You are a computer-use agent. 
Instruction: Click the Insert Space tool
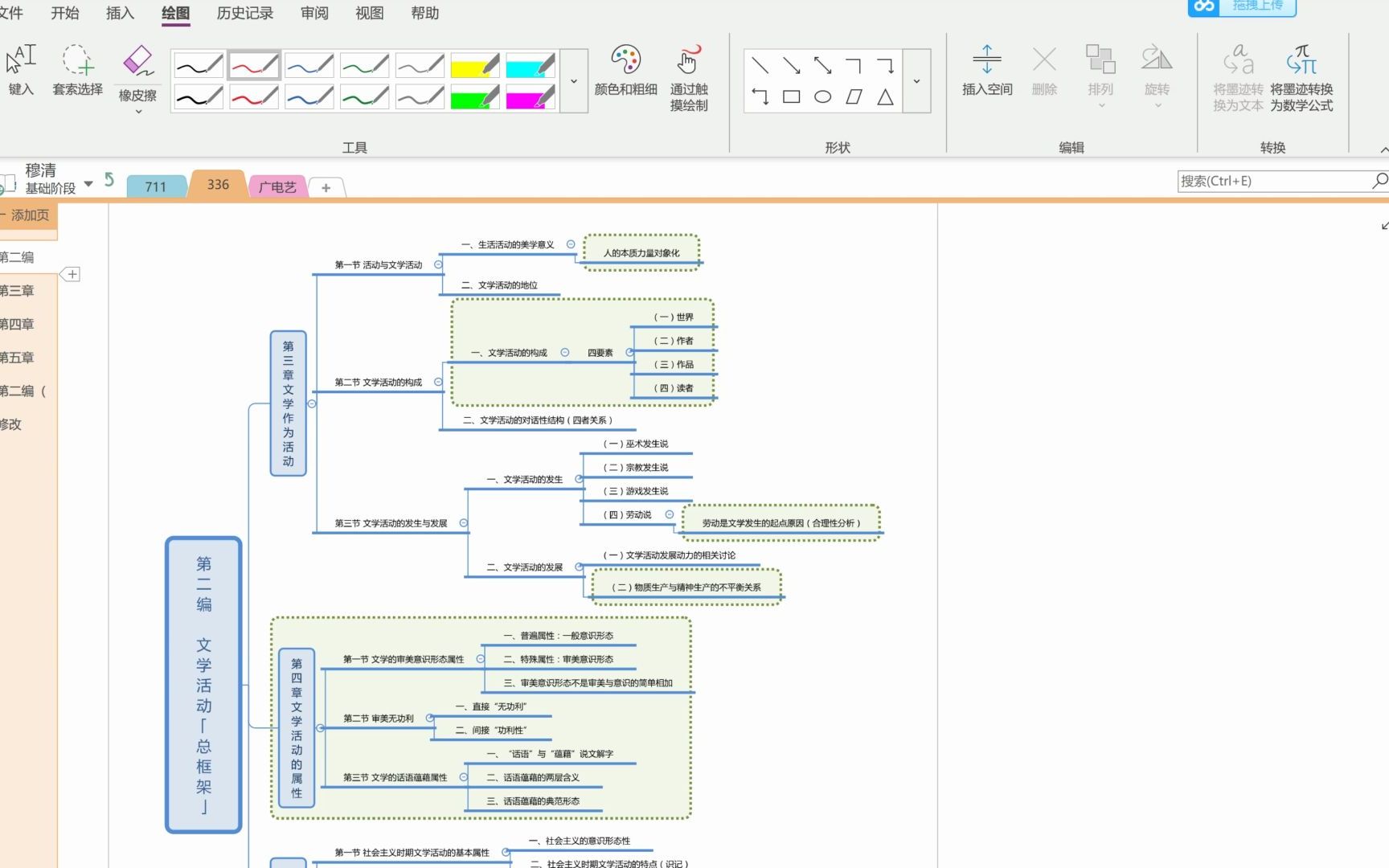(x=987, y=71)
